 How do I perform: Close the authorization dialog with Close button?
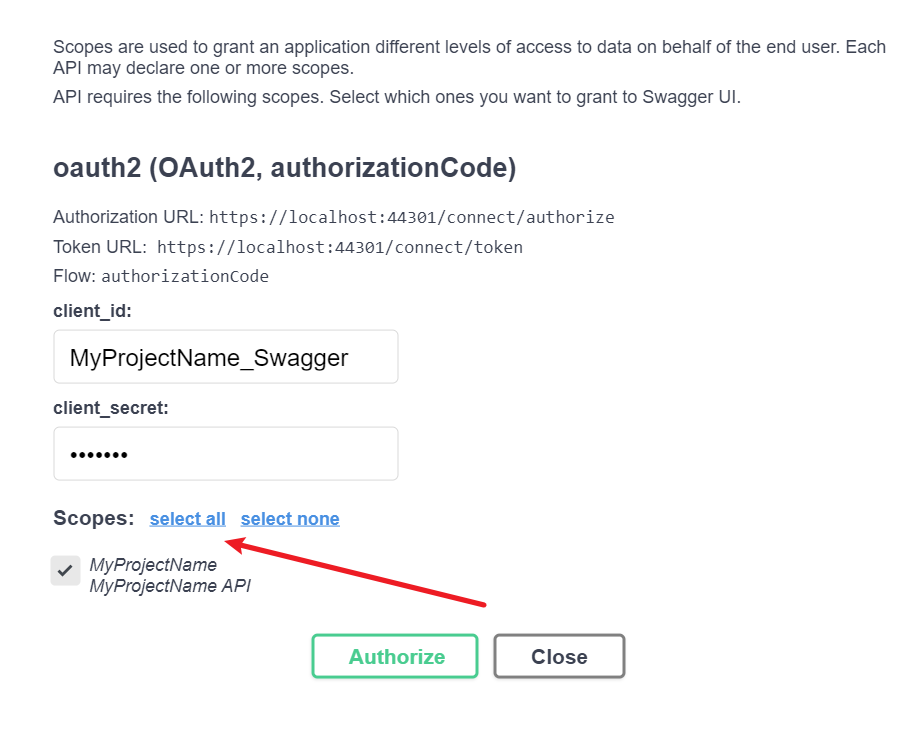pyautogui.click(x=559, y=656)
